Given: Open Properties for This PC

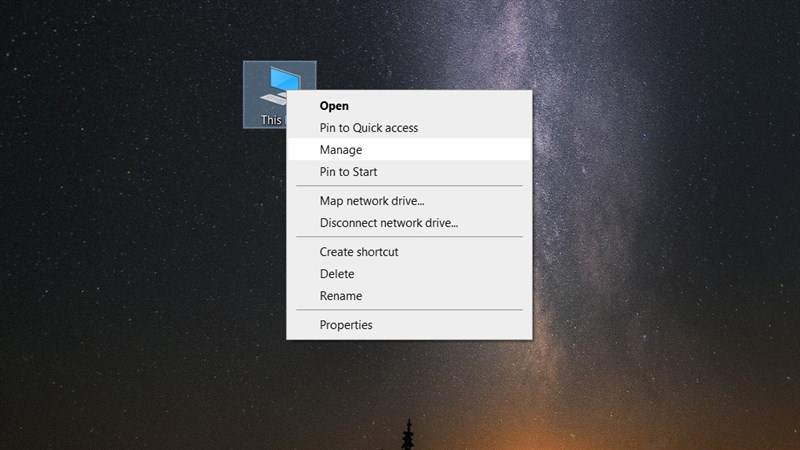Looking at the screenshot, I should point(346,325).
